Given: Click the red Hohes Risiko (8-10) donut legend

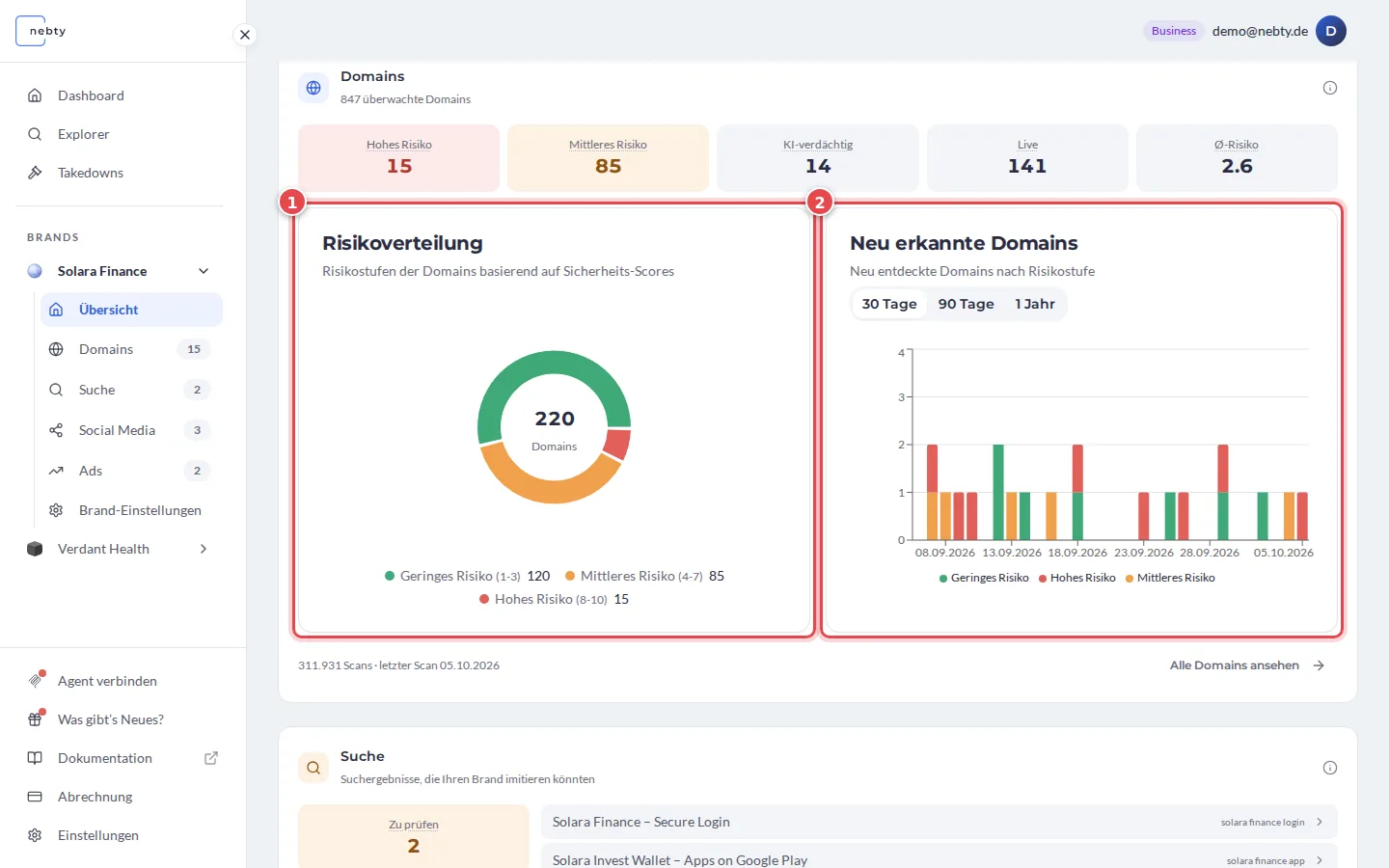Looking at the screenshot, I should click(554, 599).
